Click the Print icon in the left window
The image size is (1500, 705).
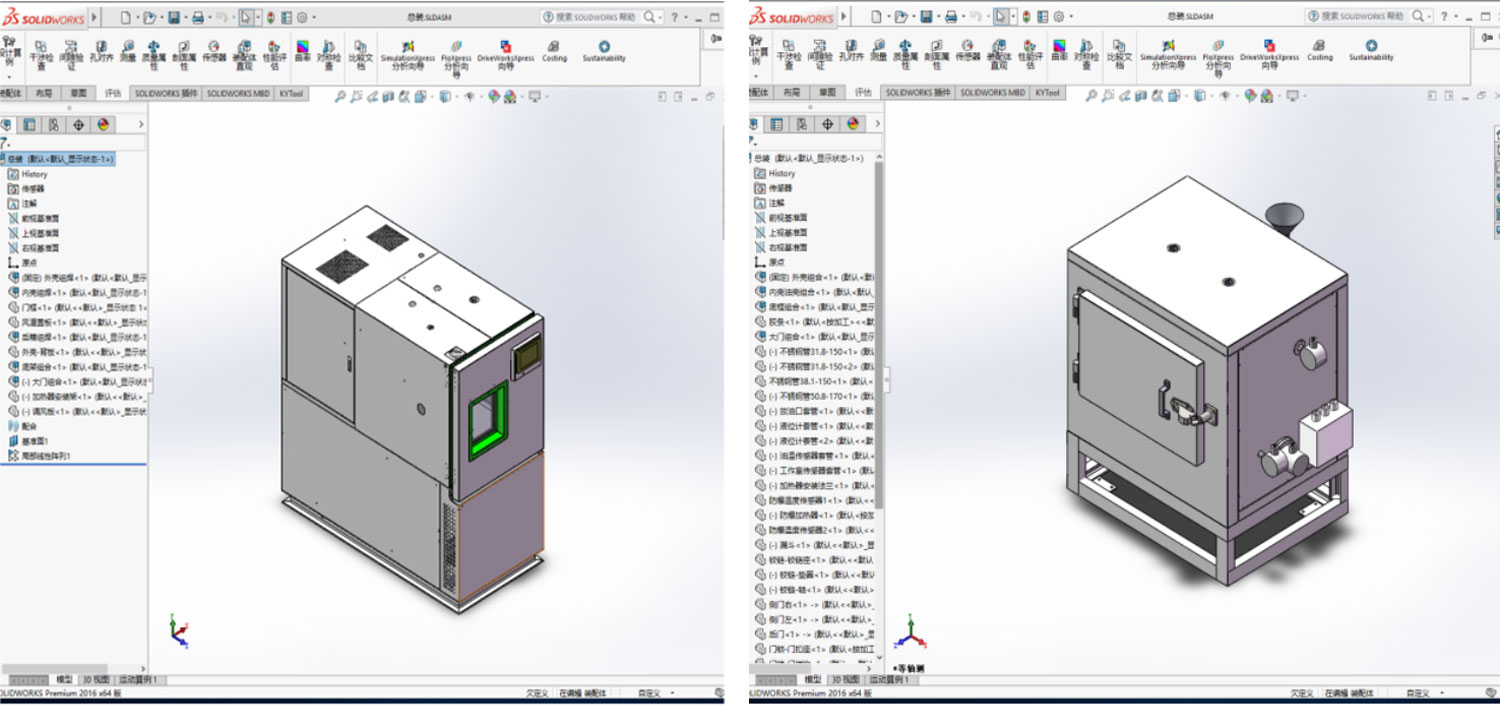198,17
